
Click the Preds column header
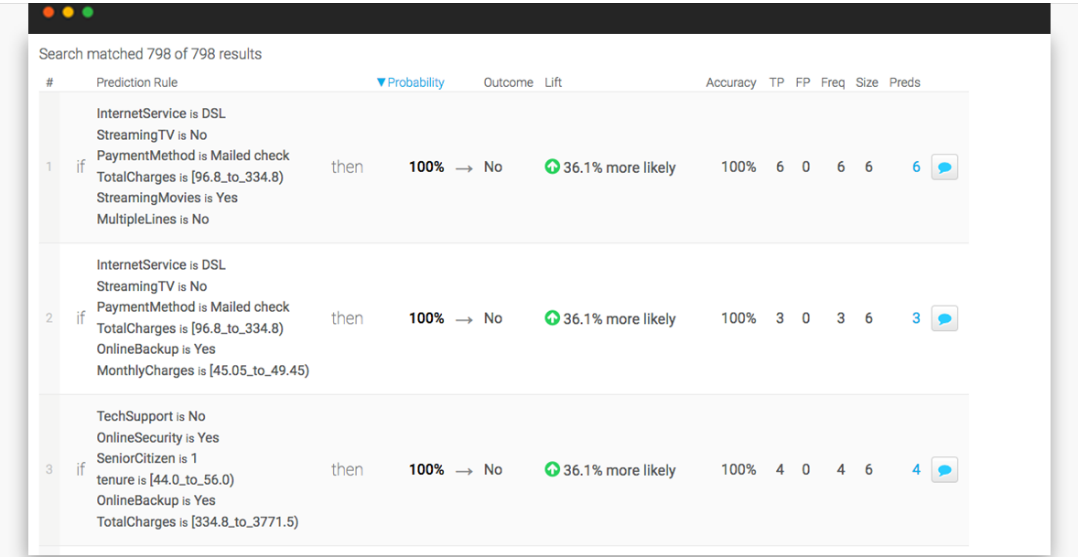(x=904, y=83)
